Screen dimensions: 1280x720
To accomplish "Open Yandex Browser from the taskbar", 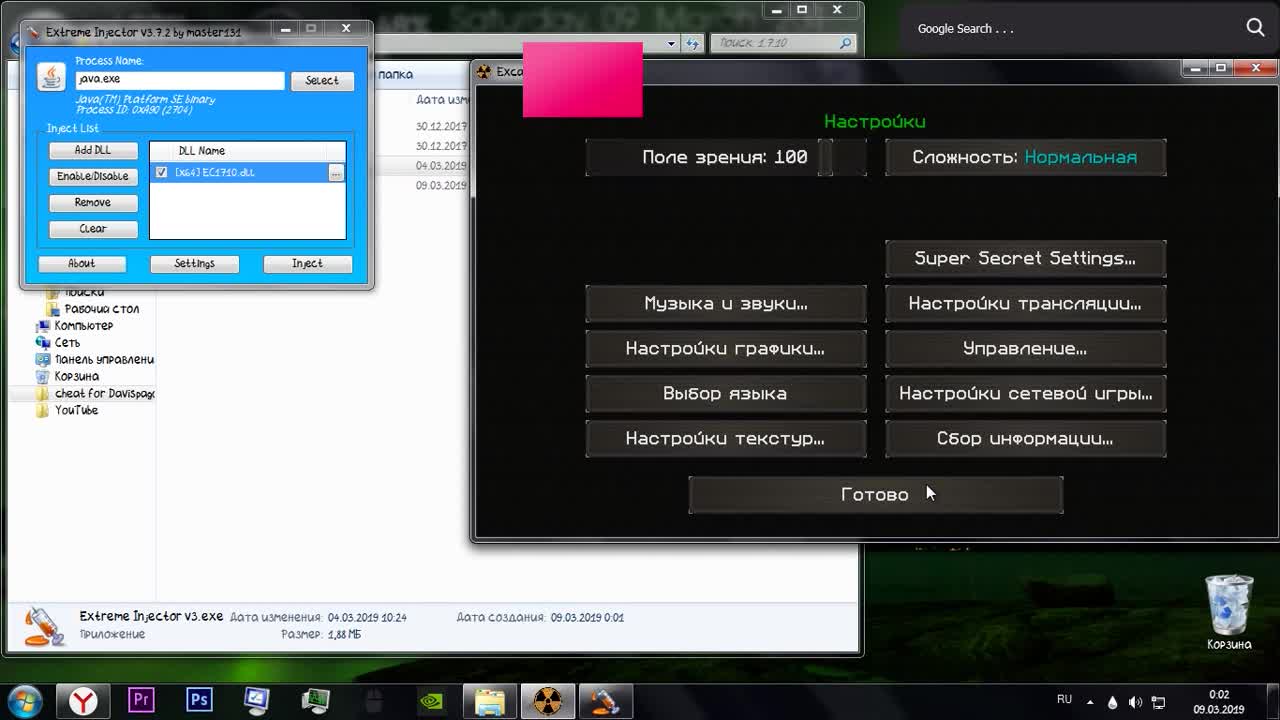I will 83,701.
